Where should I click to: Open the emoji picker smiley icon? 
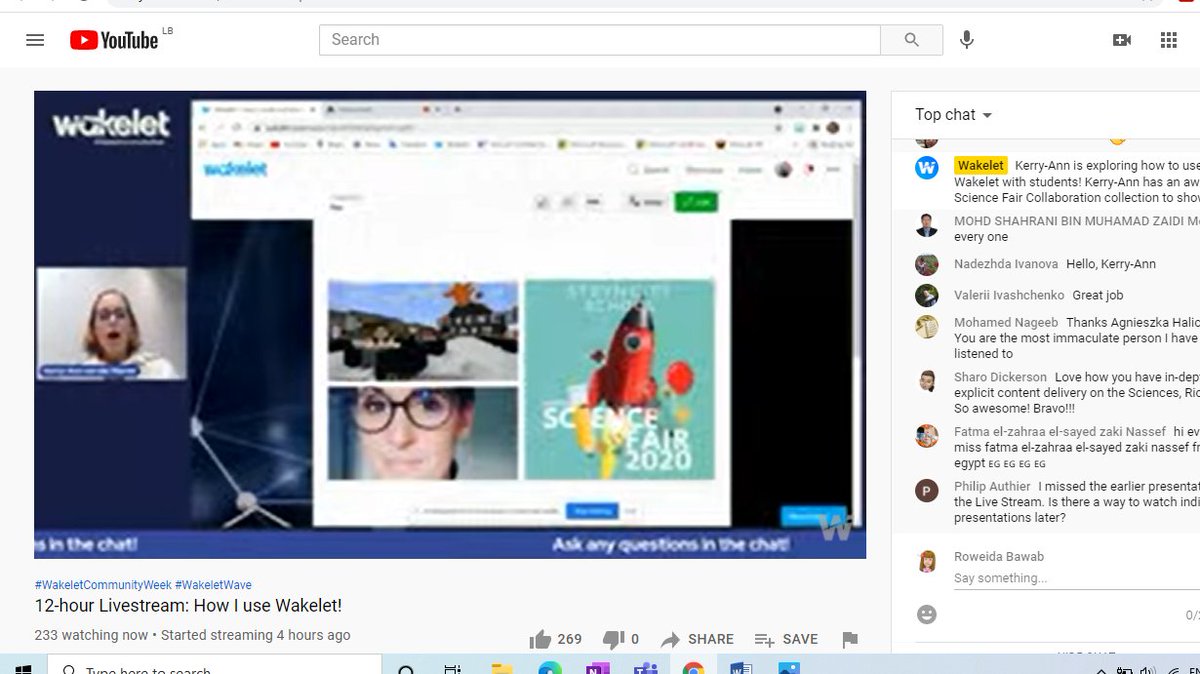[x=927, y=614]
